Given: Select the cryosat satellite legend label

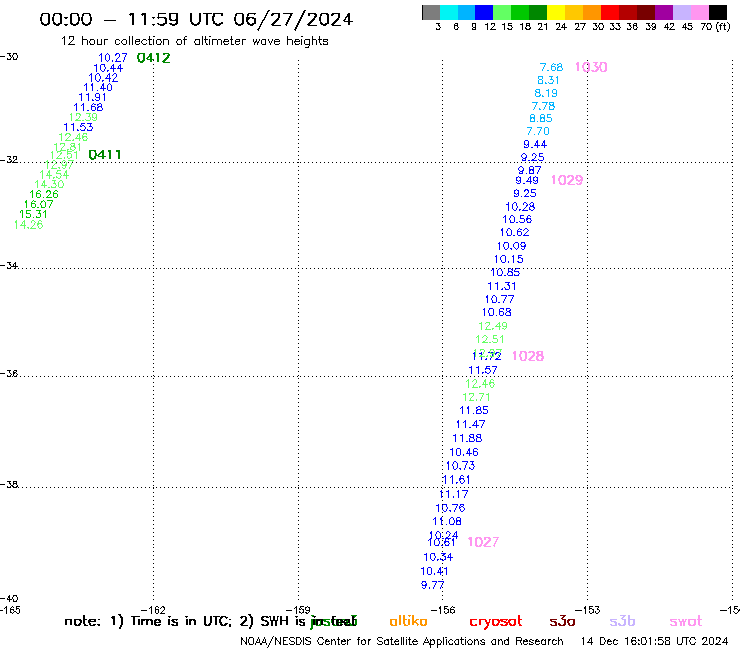Looking at the screenshot, I should (496, 622).
